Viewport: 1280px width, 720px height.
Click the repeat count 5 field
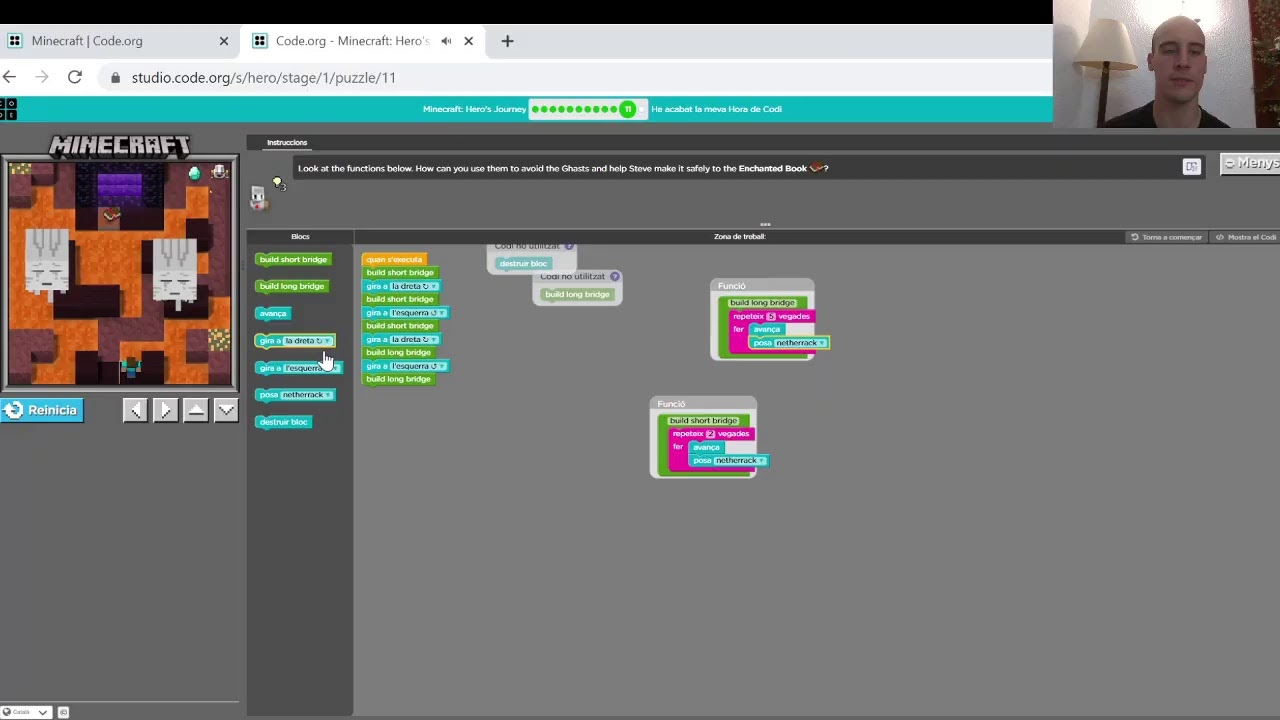[x=771, y=317]
